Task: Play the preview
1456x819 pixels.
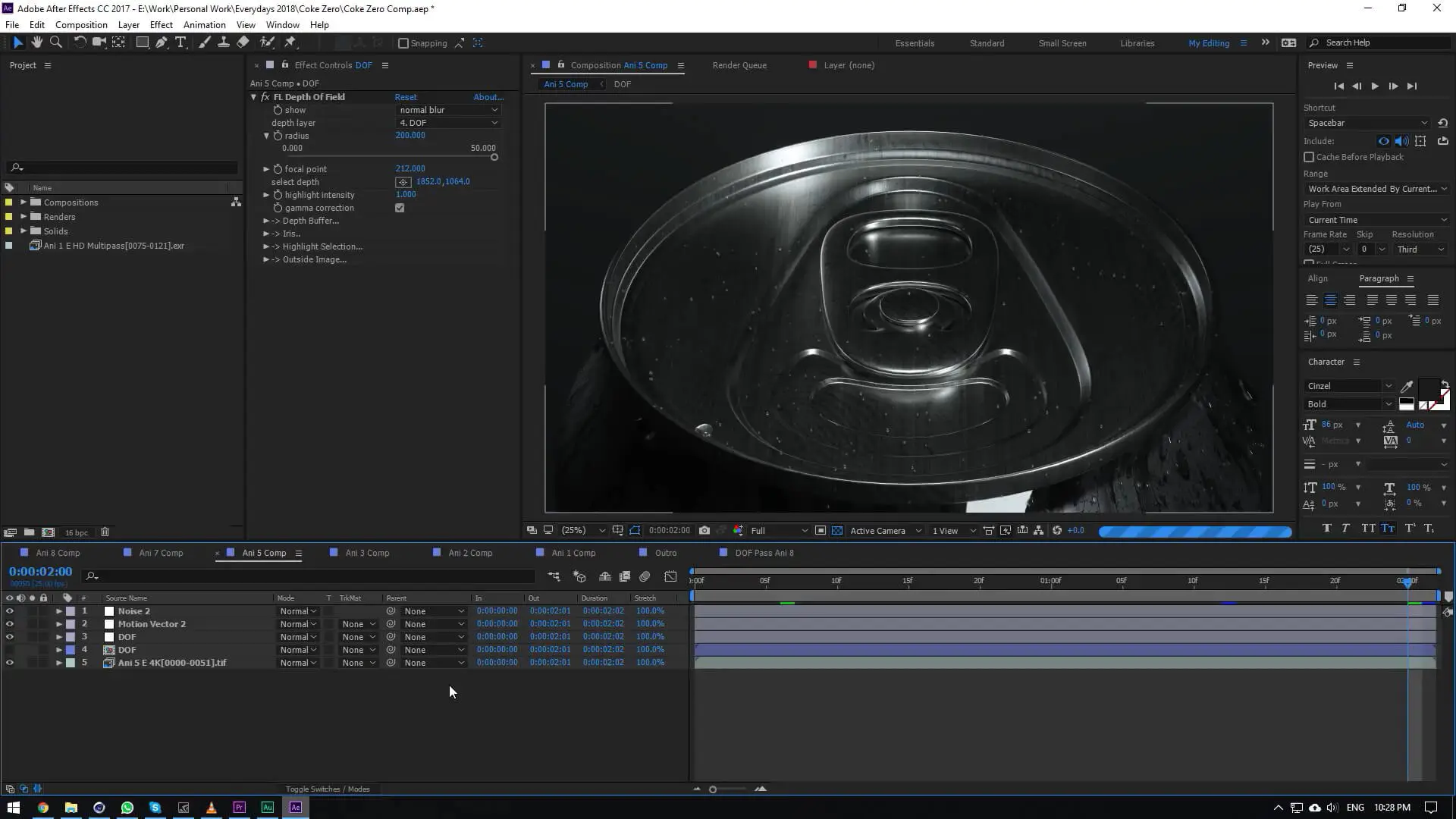Action: (x=1375, y=86)
